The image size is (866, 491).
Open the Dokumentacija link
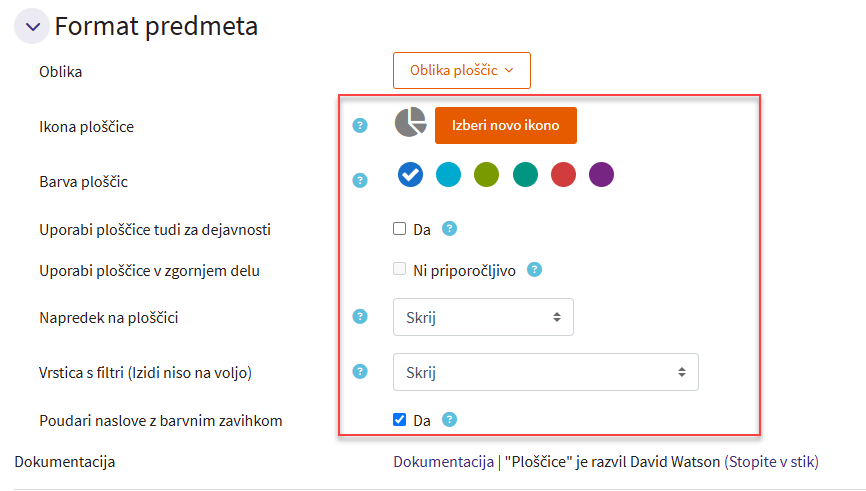(443, 462)
